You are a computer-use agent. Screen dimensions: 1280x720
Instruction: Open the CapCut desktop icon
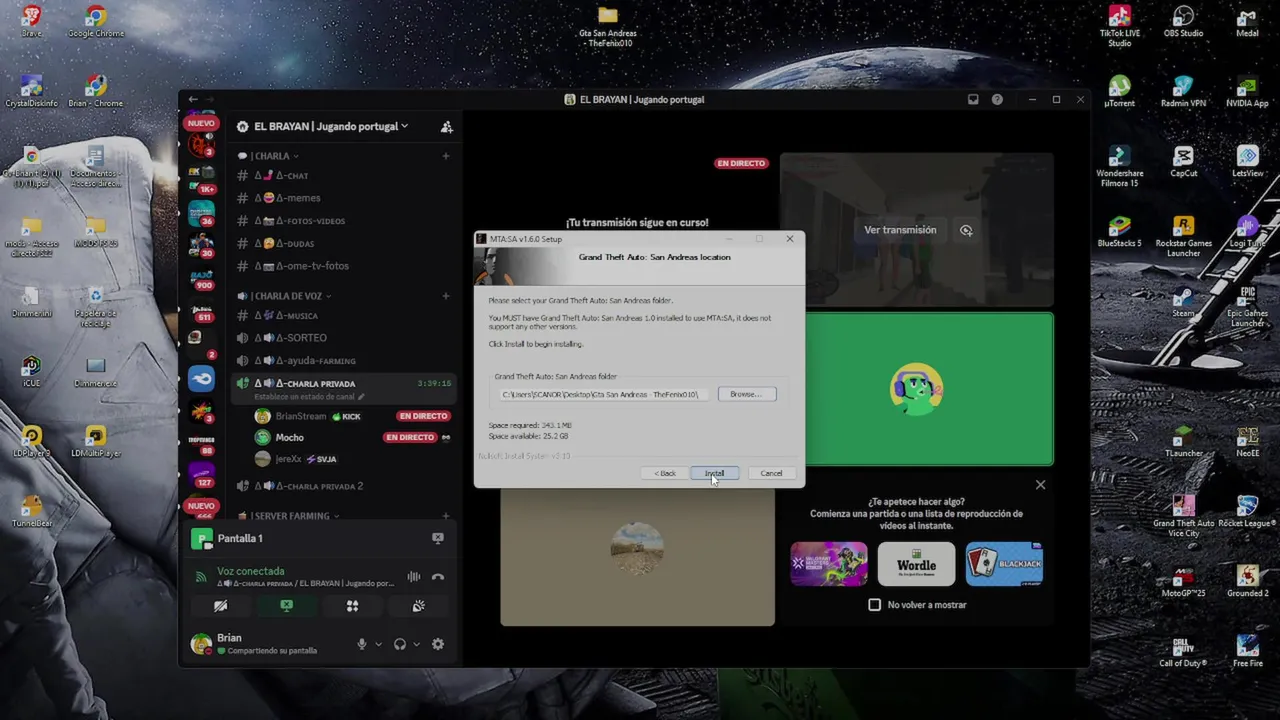tap(1183, 162)
